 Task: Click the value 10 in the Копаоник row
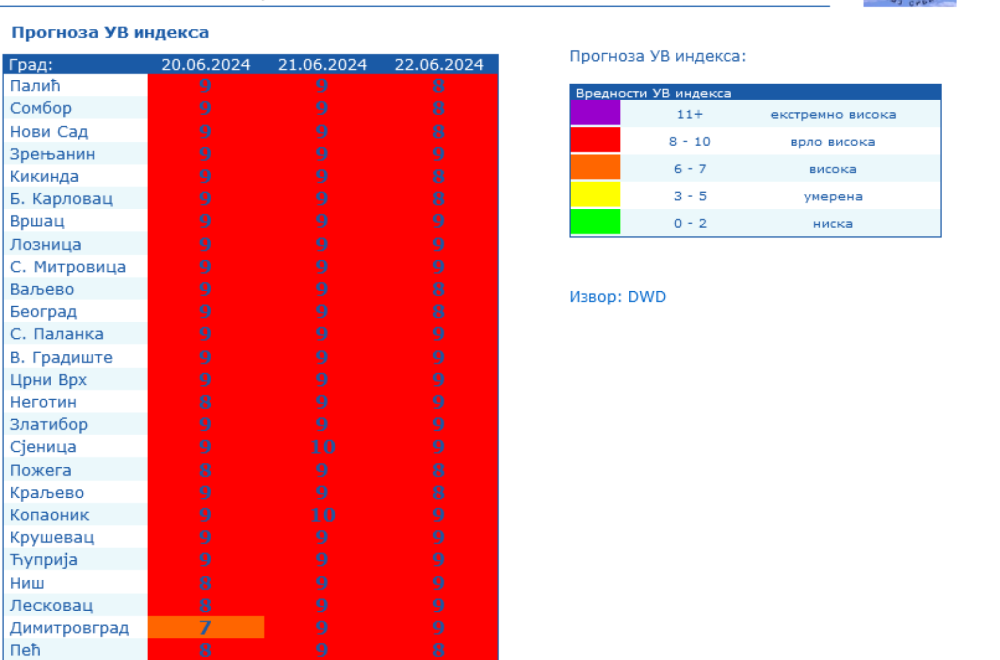[x=322, y=515]
